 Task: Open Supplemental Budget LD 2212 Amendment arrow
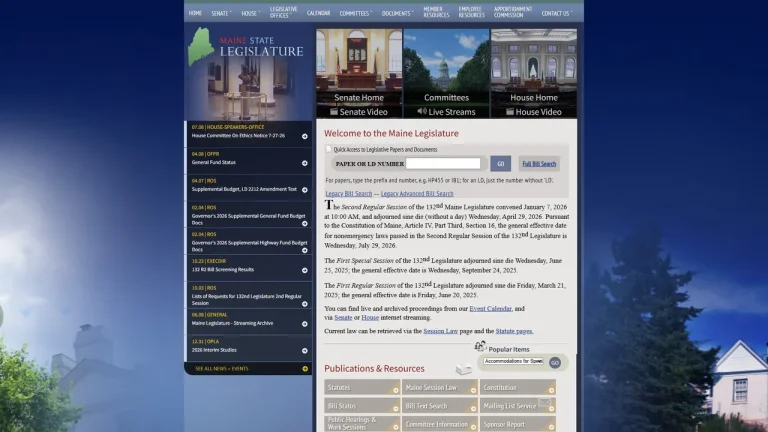(x=305, y=190)
